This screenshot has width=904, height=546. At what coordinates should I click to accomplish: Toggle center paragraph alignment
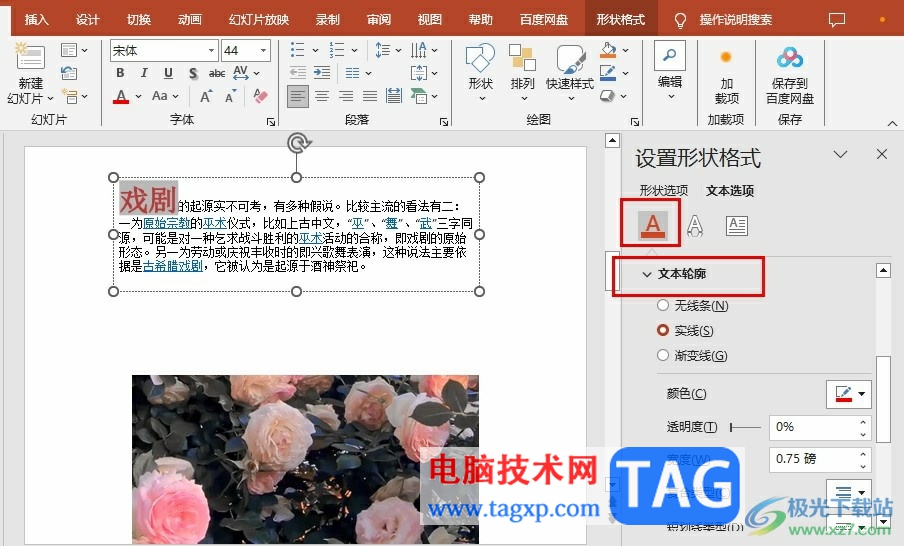pos(322,96)
